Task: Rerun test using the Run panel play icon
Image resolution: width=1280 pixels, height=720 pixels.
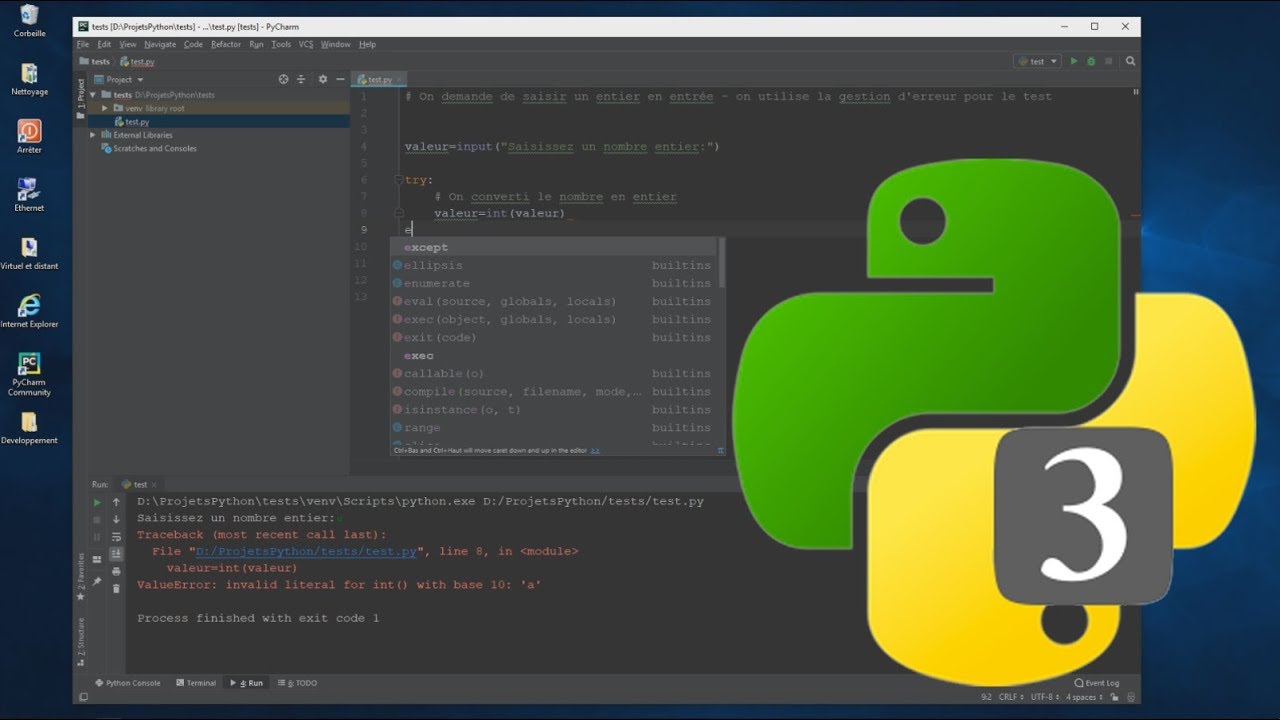Action: (97, 502)
